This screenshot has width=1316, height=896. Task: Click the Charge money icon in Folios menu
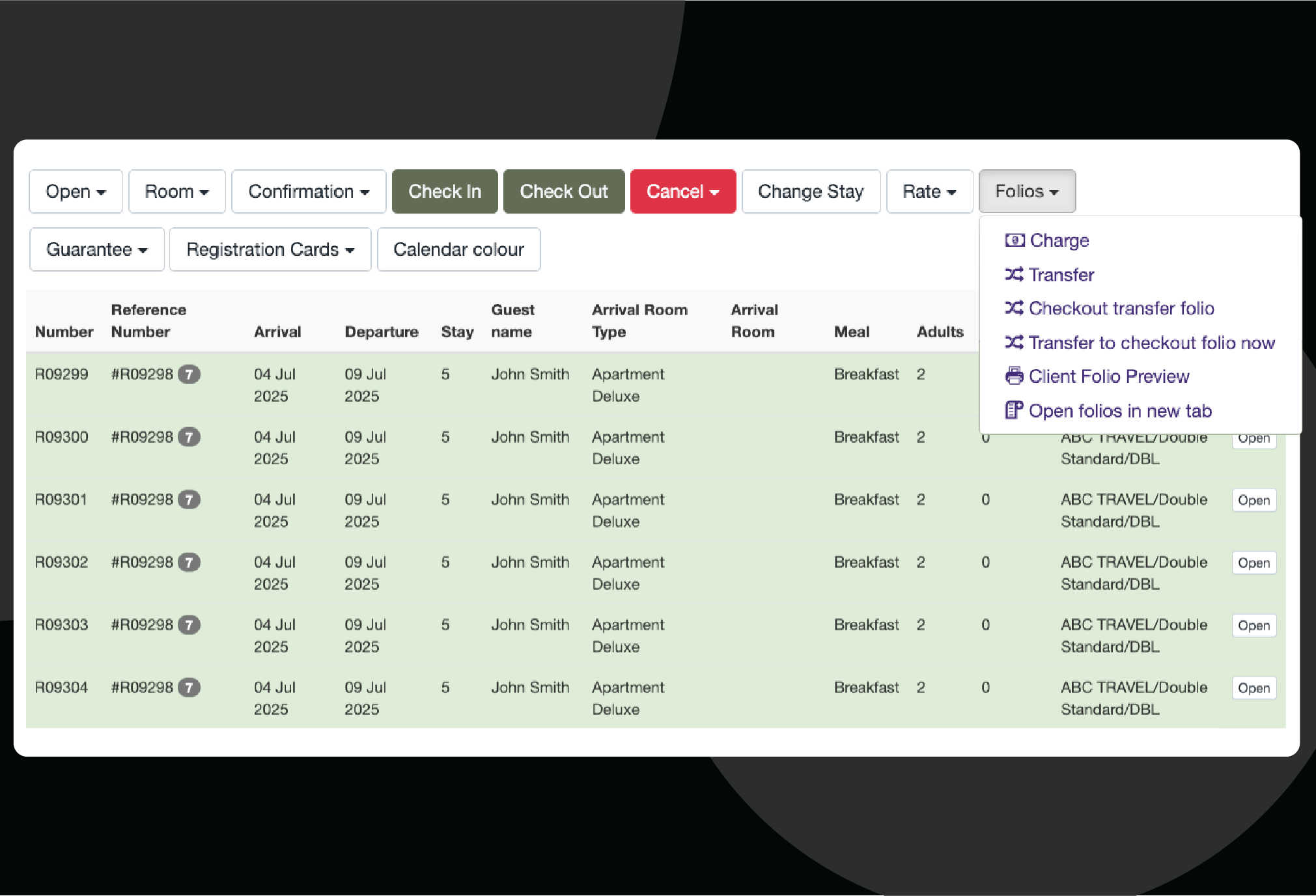click(1014, 240)
